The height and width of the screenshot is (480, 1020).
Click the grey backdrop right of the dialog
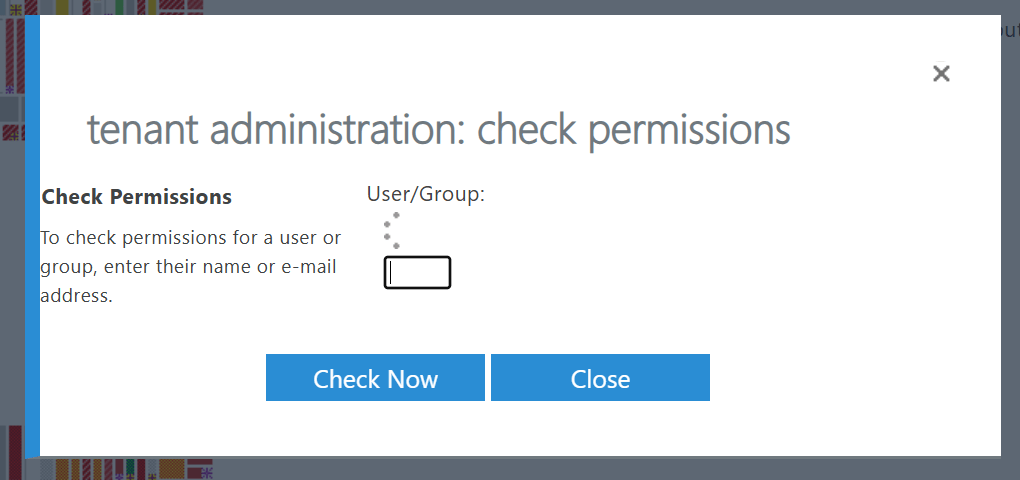coord(1010,250)
